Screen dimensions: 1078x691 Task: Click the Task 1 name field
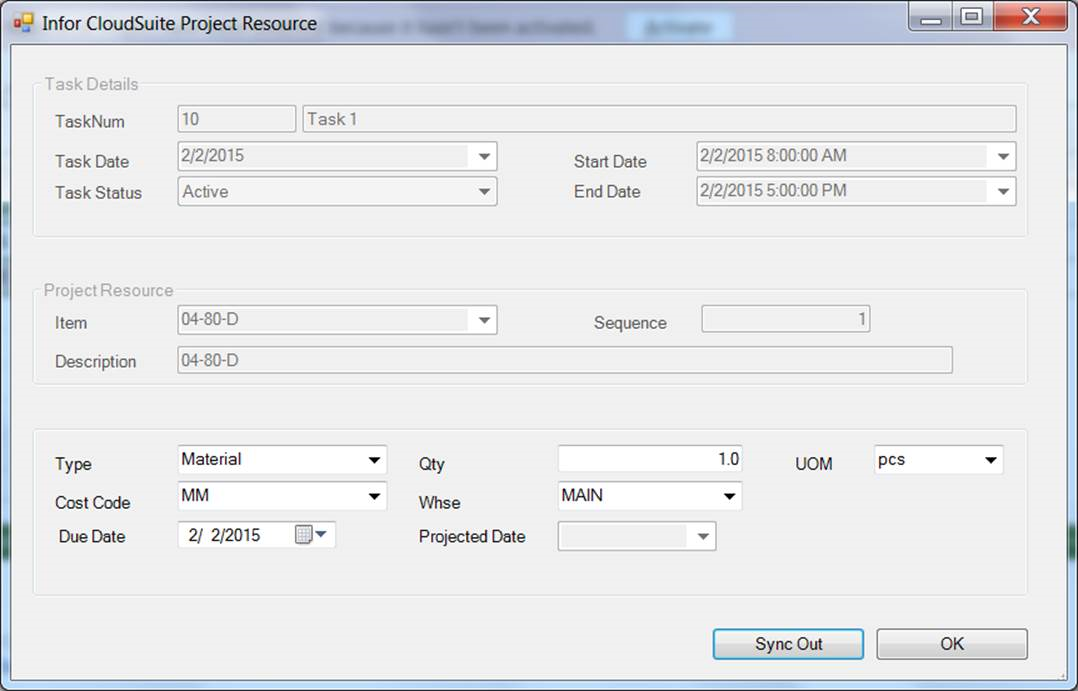coord(658,119)
